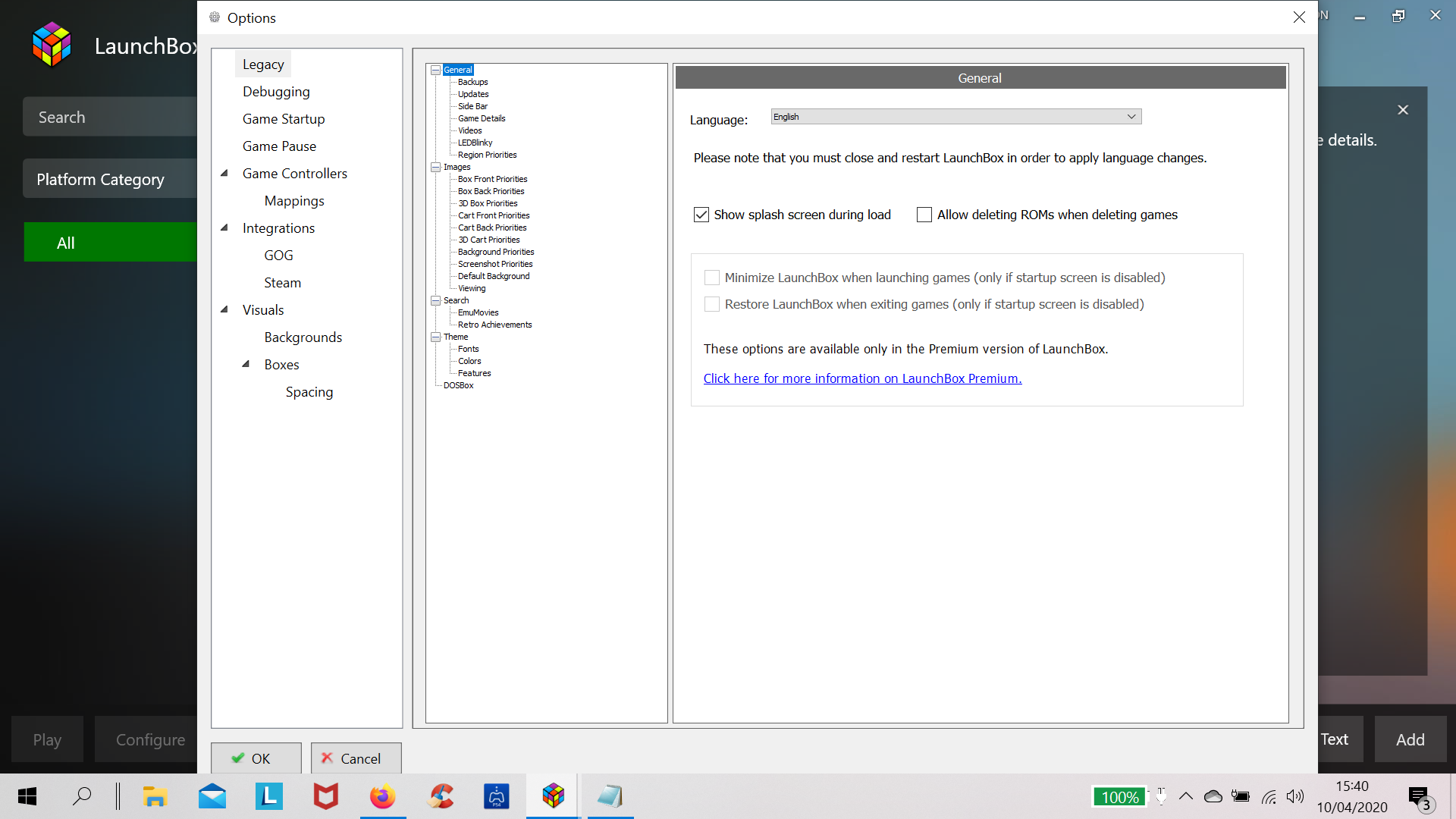Show hidden system tray icons
This screenshot has width=1456, height=819.
tap(1186, 796)
